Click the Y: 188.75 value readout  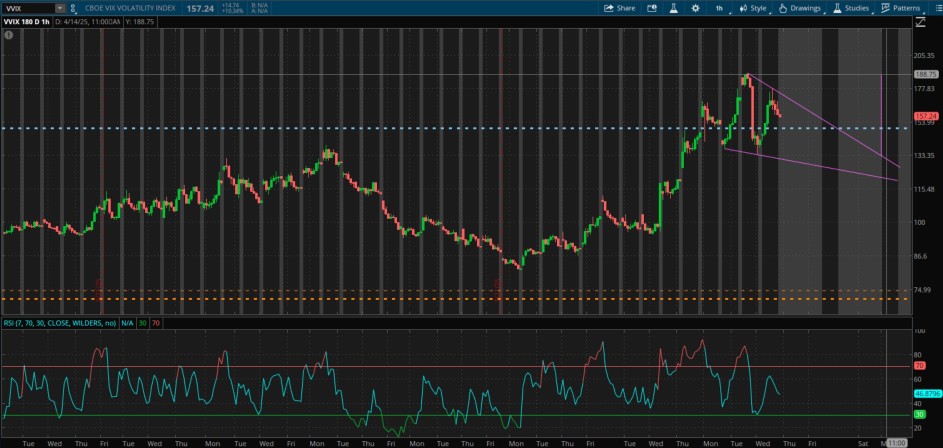(x=140, y=22)
